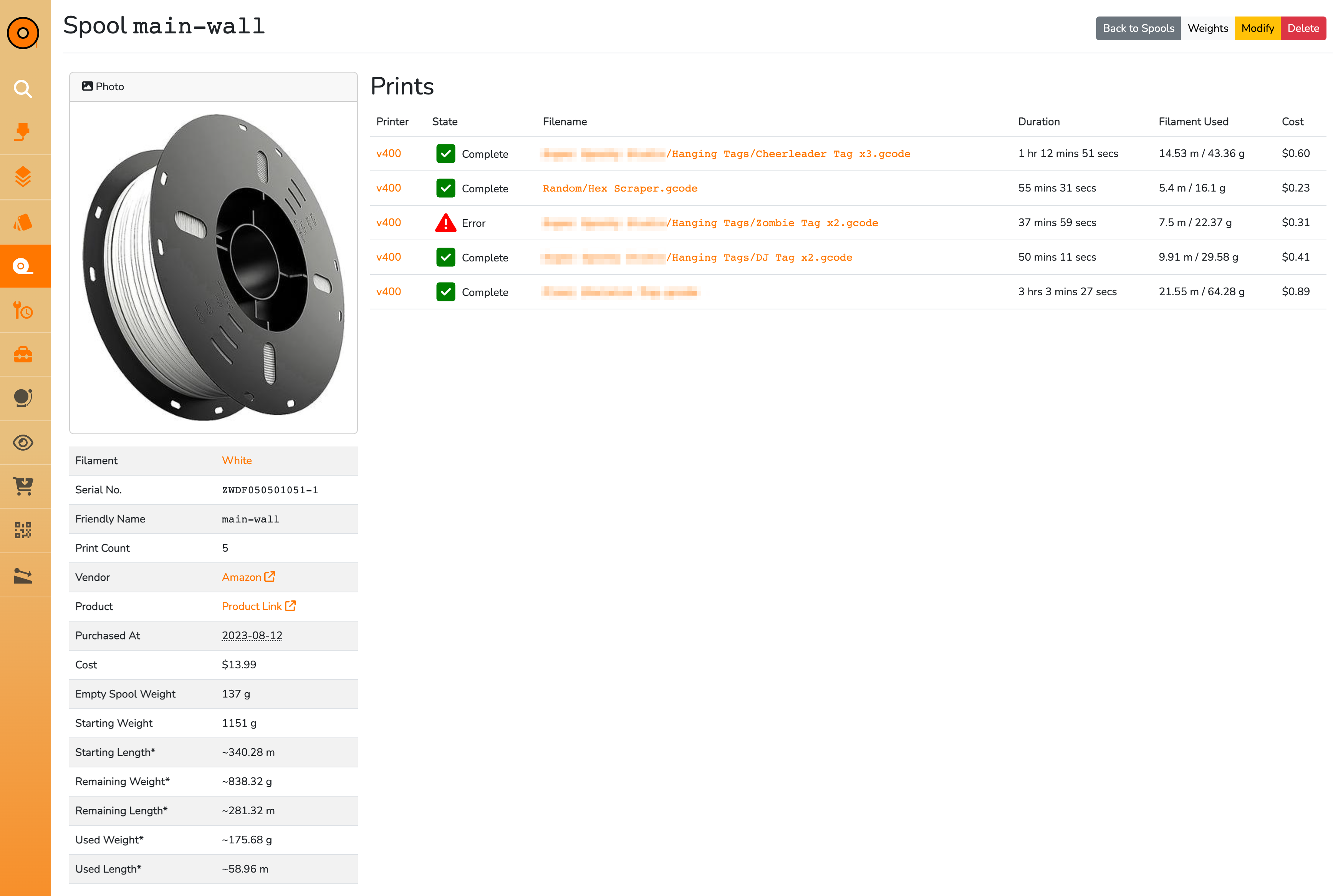Screen dimensions: 1338x896
Task: Switch to the Weights page
Action: (x=1207, y=28)
